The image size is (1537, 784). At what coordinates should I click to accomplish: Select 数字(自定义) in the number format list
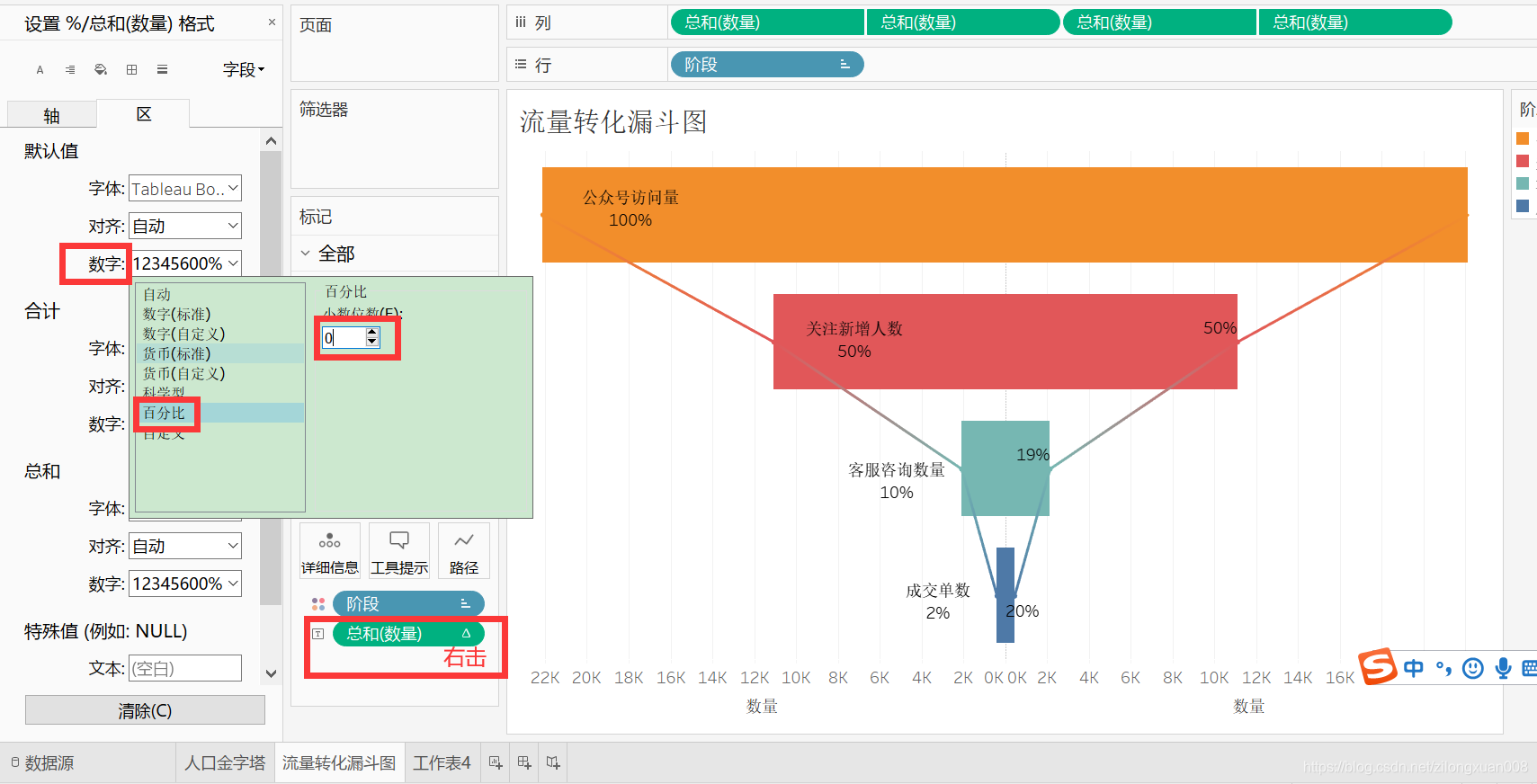[219, 334]
